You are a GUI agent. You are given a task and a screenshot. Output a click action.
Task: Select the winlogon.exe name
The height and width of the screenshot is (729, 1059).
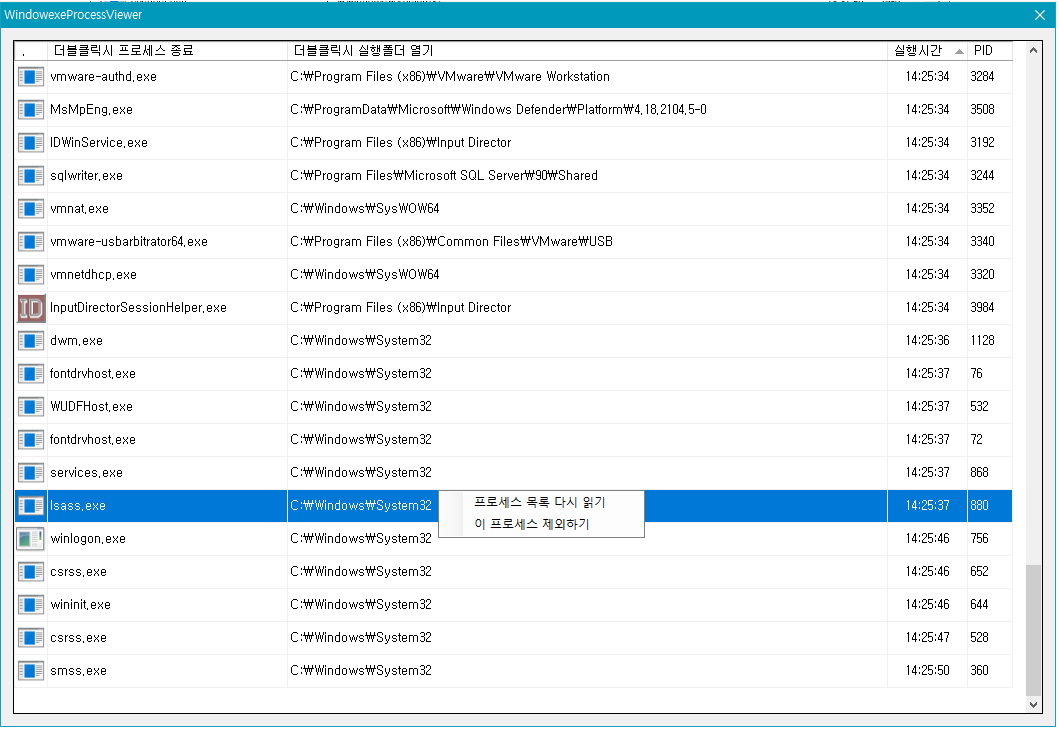point(88,539)
